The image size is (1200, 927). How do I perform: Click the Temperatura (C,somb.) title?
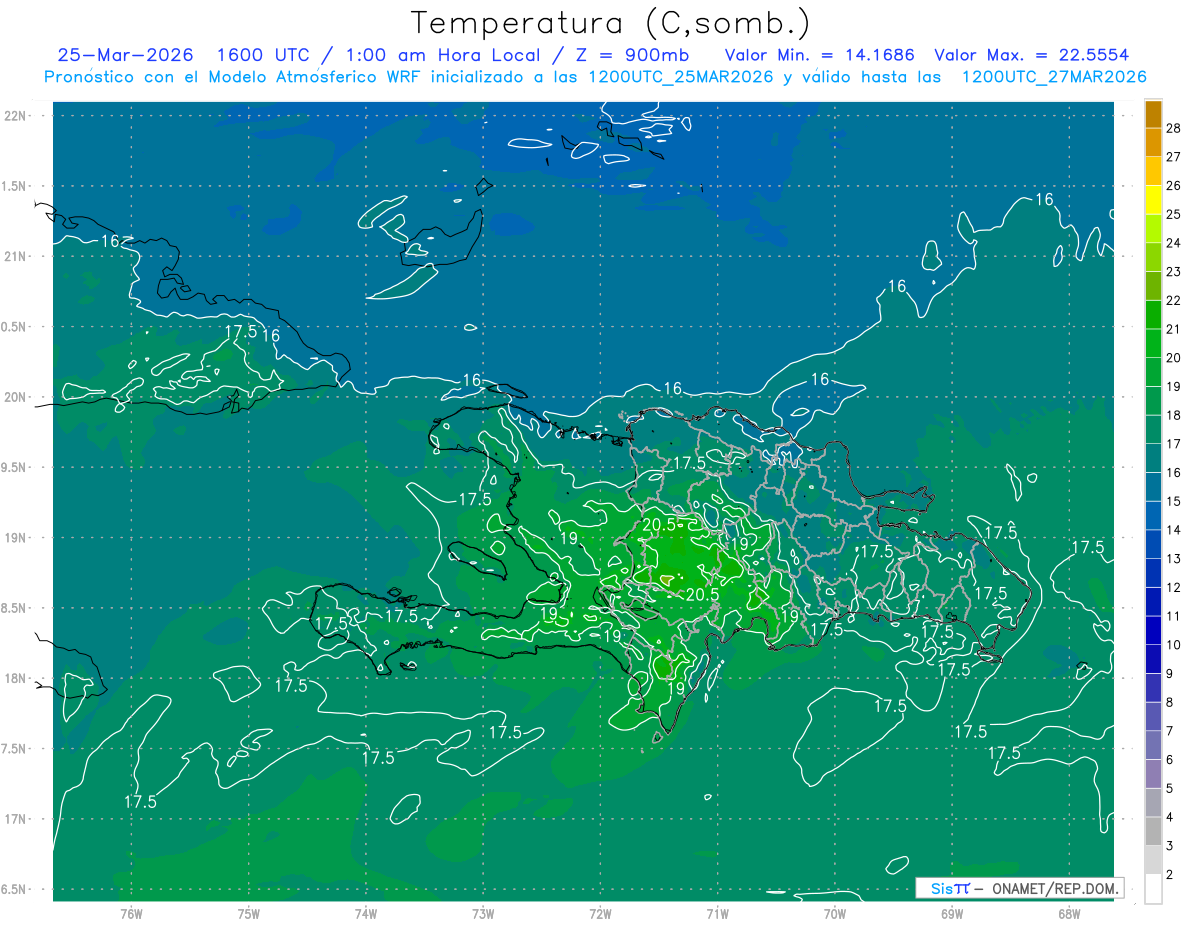[610, 23]
